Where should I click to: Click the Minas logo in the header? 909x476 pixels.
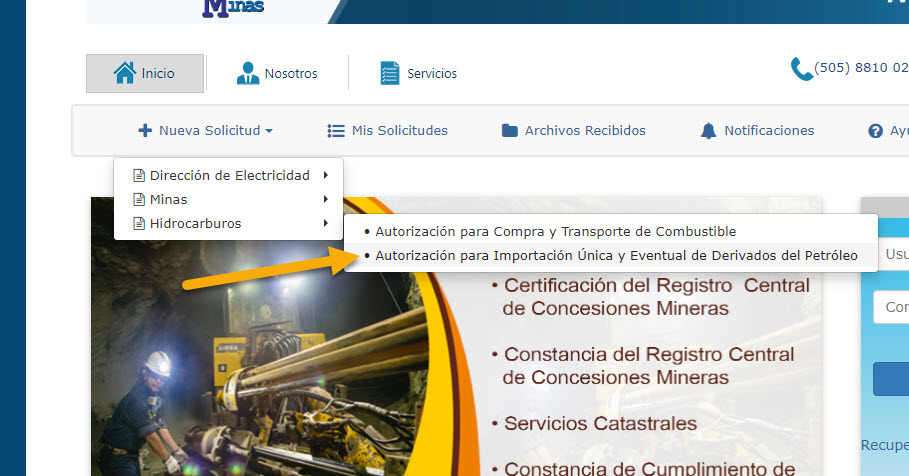coord(233,8)
